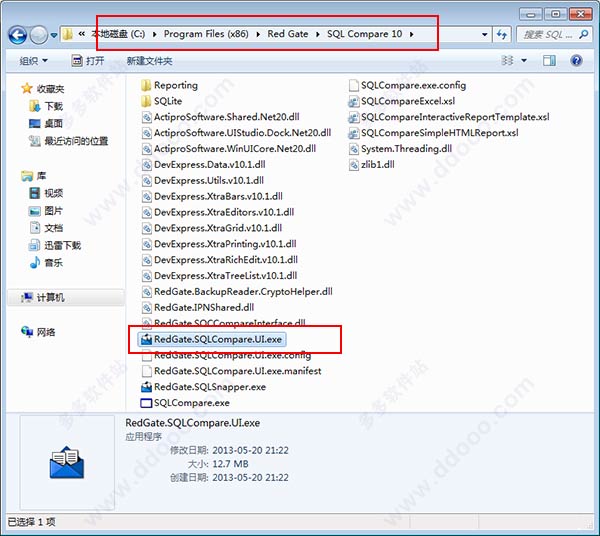Screen dimensions: 600x536
Task: Open 图片 (Pictures) library
Action: pos(46,210)
